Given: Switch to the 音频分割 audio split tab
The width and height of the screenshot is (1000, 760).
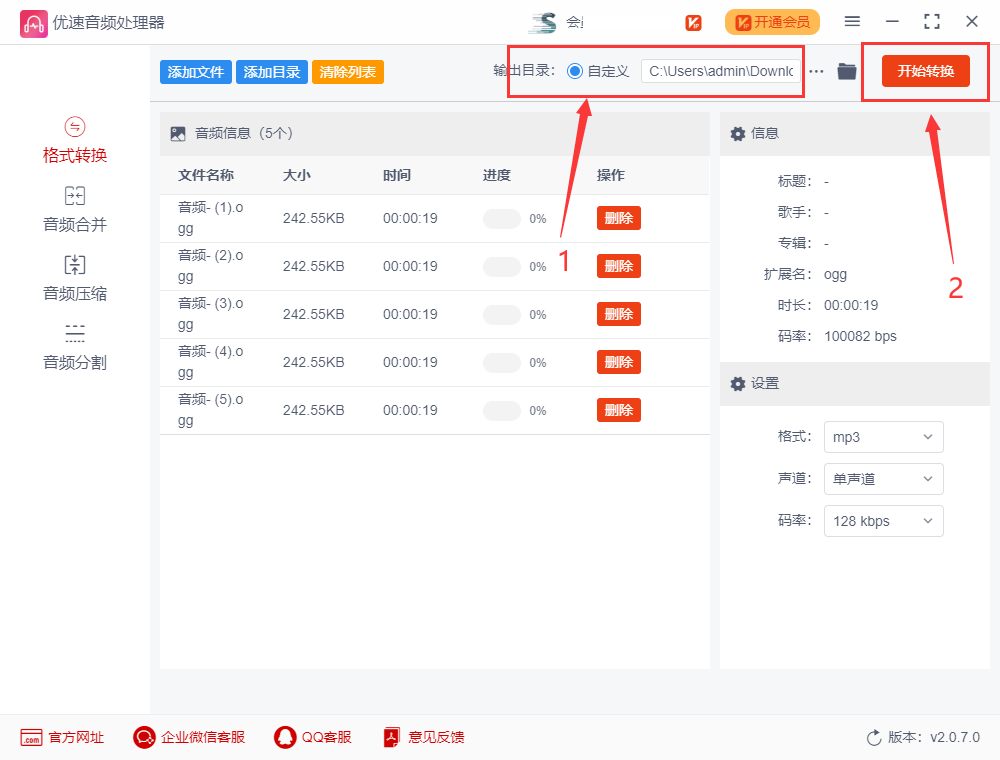Looking at the screenshot, I should pyautogui.click(x=74, y=346).
